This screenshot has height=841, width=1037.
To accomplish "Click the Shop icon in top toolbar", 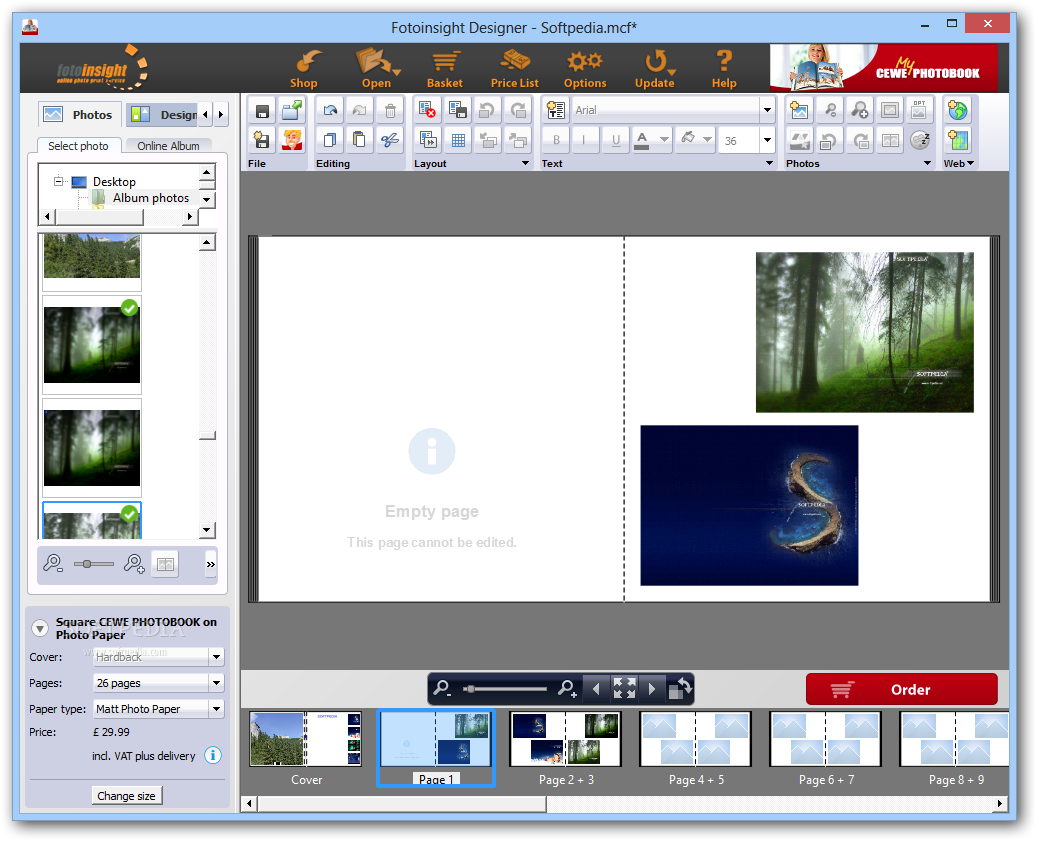I will (x=304, y=69).
